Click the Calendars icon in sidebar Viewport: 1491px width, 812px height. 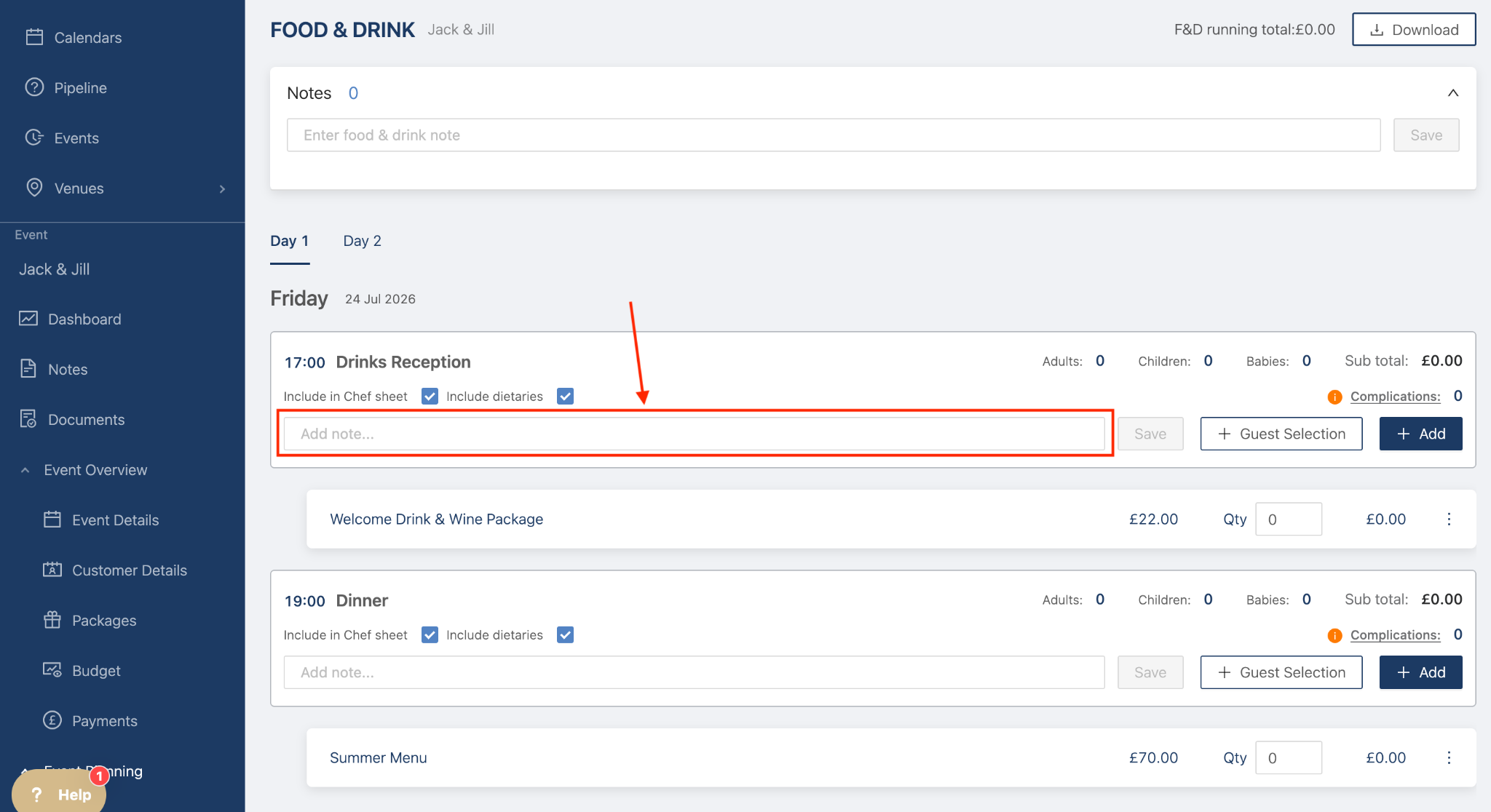coord(34,37)
